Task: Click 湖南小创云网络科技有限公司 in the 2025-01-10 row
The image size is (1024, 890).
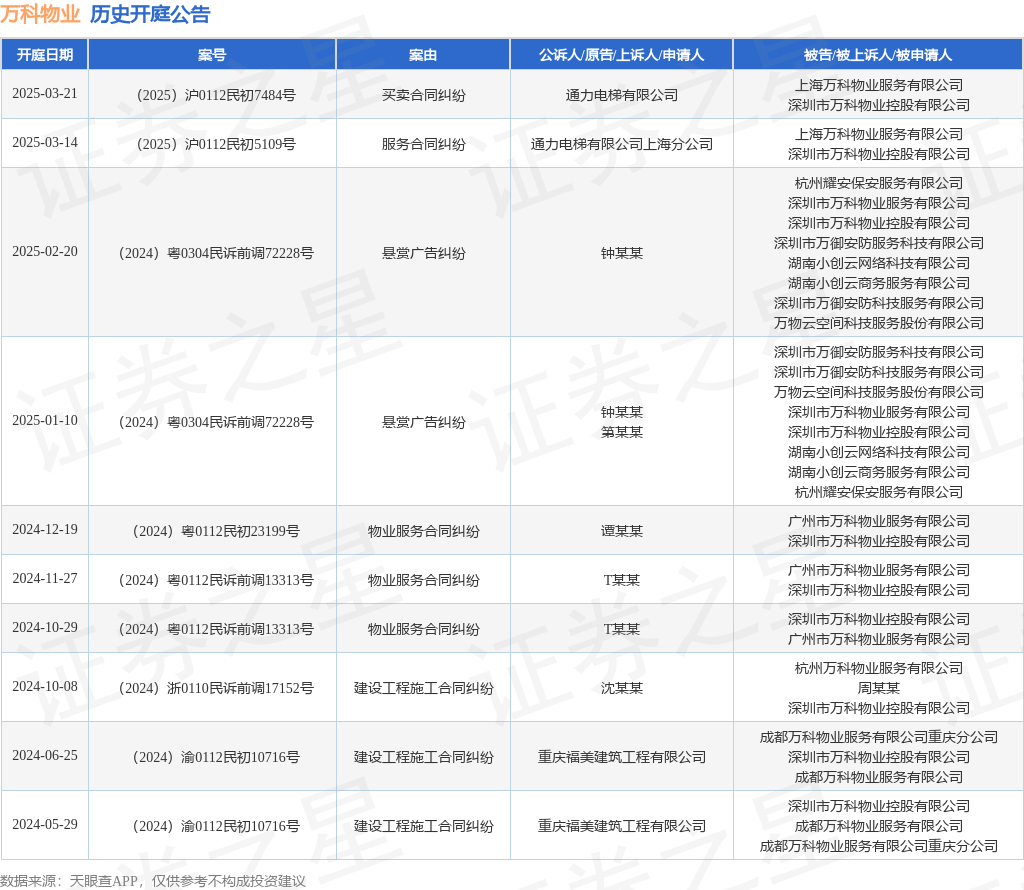Action: click(878, 453)
